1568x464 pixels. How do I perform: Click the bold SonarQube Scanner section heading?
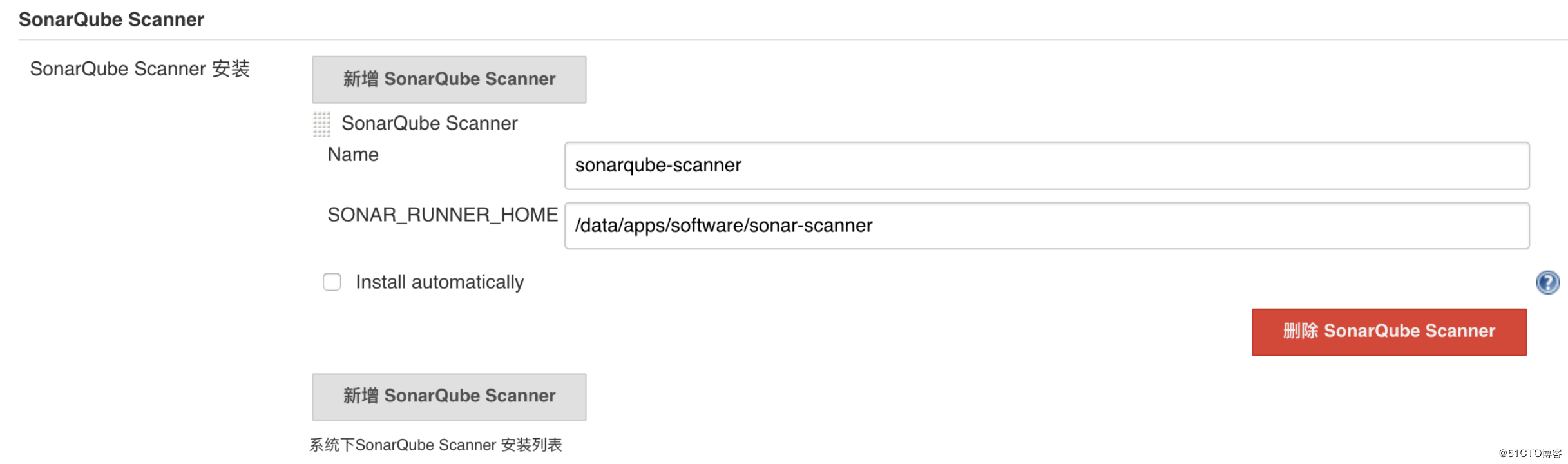click(111, 19)
